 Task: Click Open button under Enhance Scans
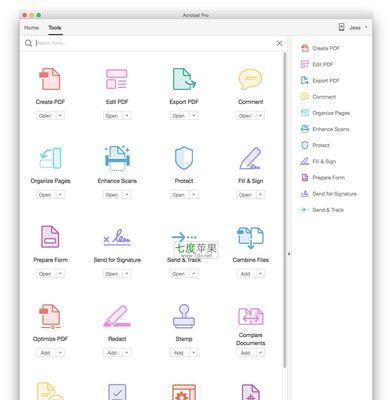click(112, 195)
